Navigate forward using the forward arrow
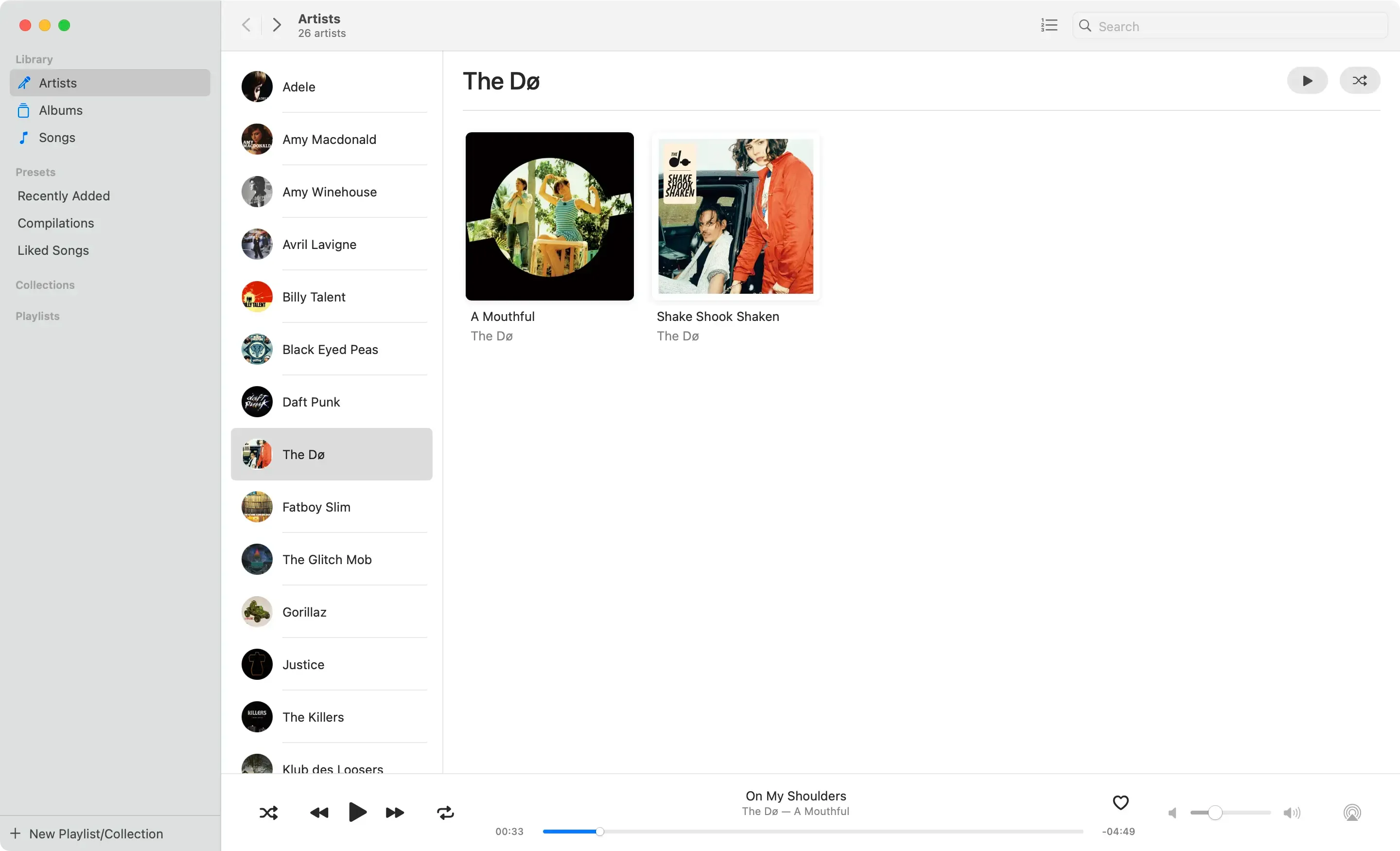This screenshot has width=1400, height=851. point(276,25)
